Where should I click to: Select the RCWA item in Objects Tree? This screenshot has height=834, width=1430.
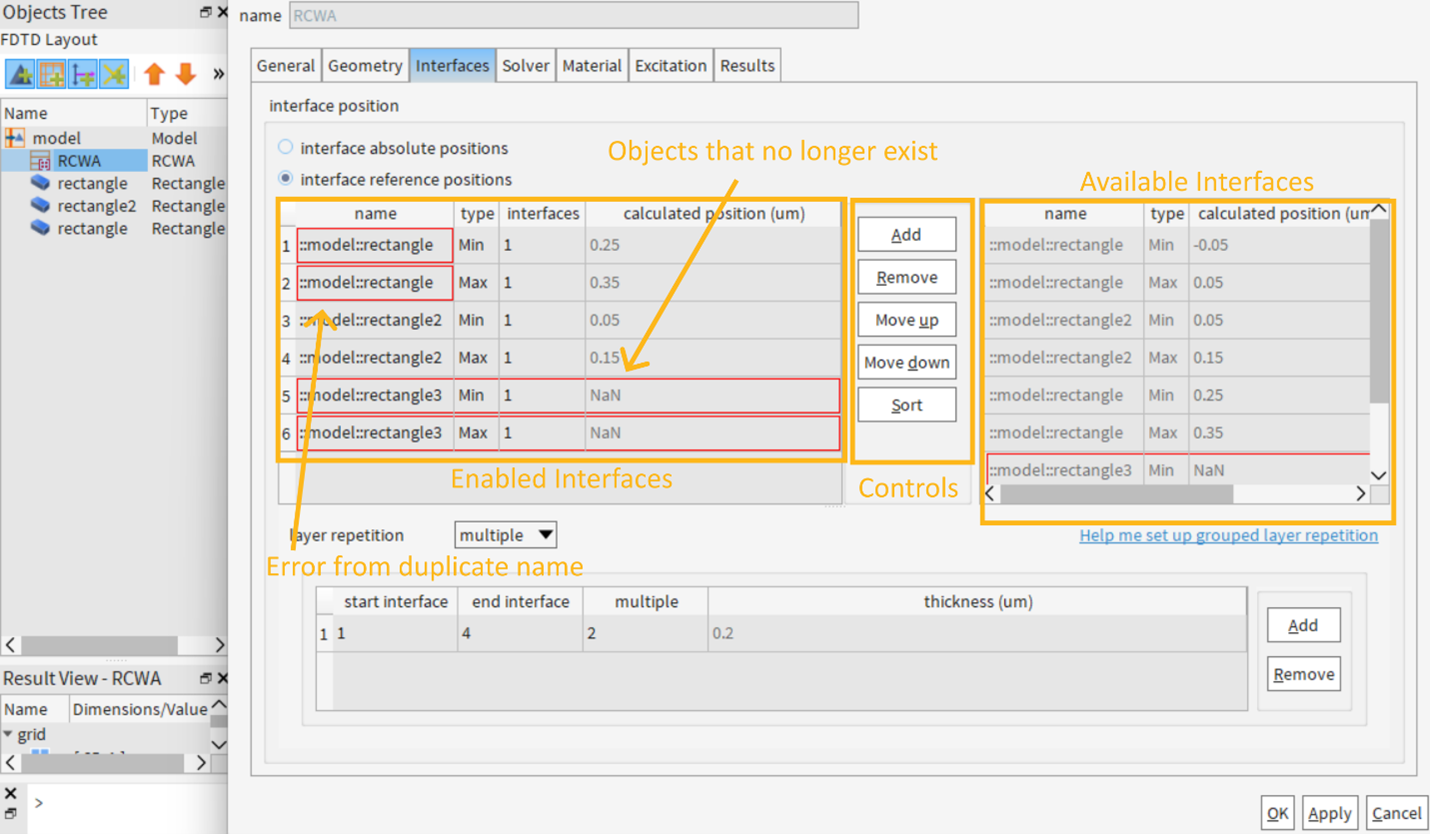(79, 161)
